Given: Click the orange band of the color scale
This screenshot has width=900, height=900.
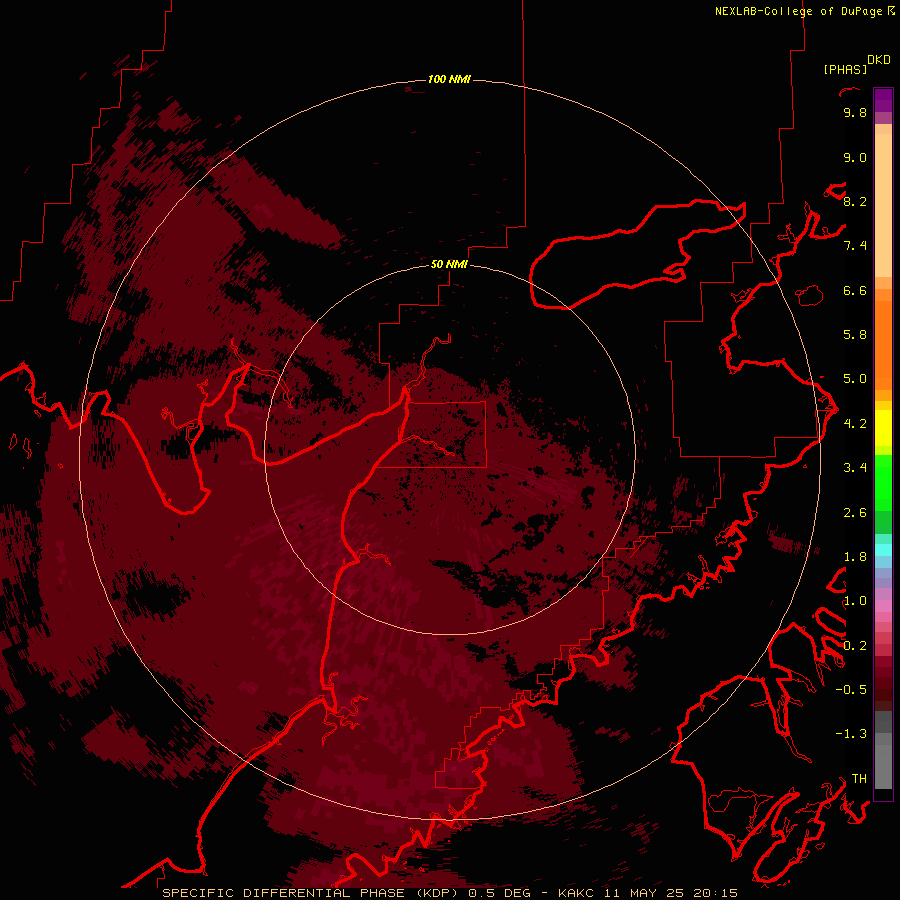Looking at the screenshot, I should pyautogui.click(x=883, y=345).
